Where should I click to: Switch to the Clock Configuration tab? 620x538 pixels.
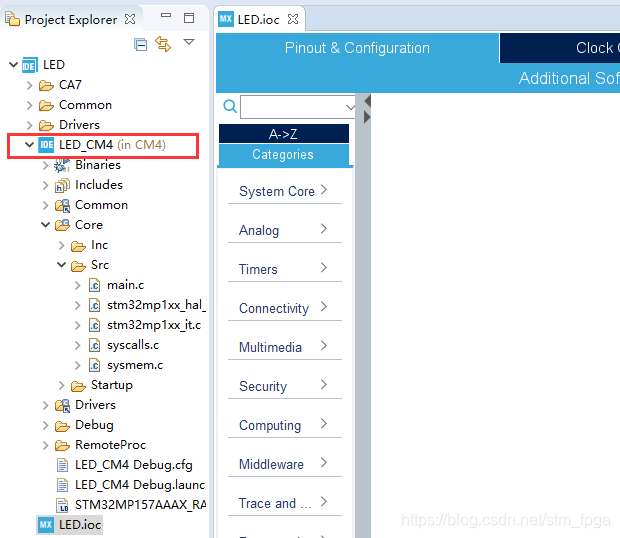pos(560,48)
